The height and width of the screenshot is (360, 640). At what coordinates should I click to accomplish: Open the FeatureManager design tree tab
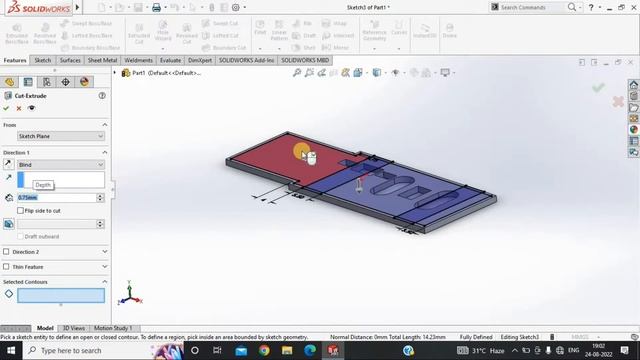pyautogui.click(x=9, y=82)
